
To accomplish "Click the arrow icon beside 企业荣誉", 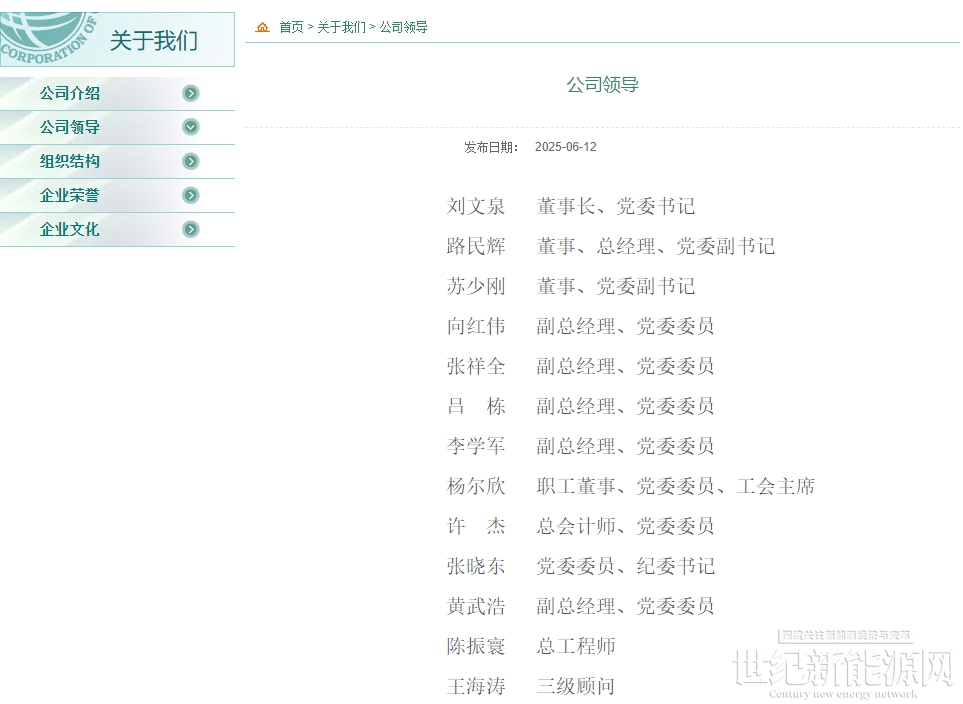I will tap(191, 195).
